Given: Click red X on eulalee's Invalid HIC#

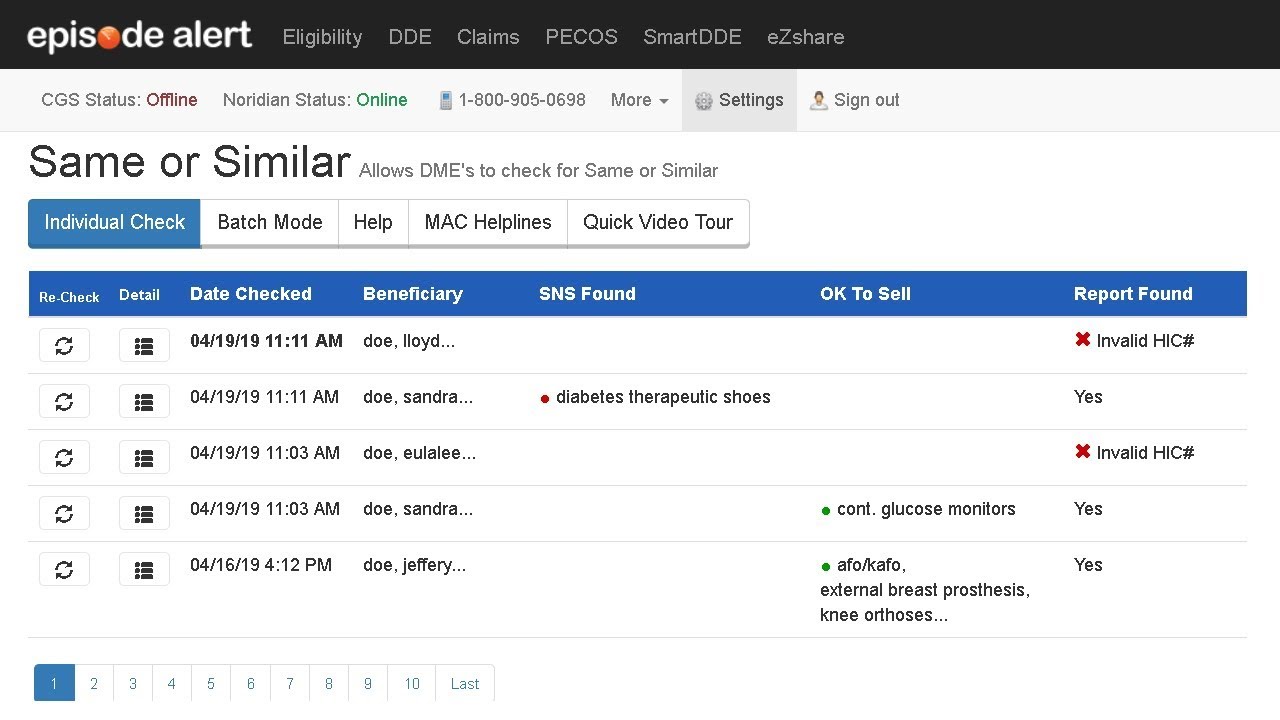Looking at the screenshot, I should click(1082, 452).
